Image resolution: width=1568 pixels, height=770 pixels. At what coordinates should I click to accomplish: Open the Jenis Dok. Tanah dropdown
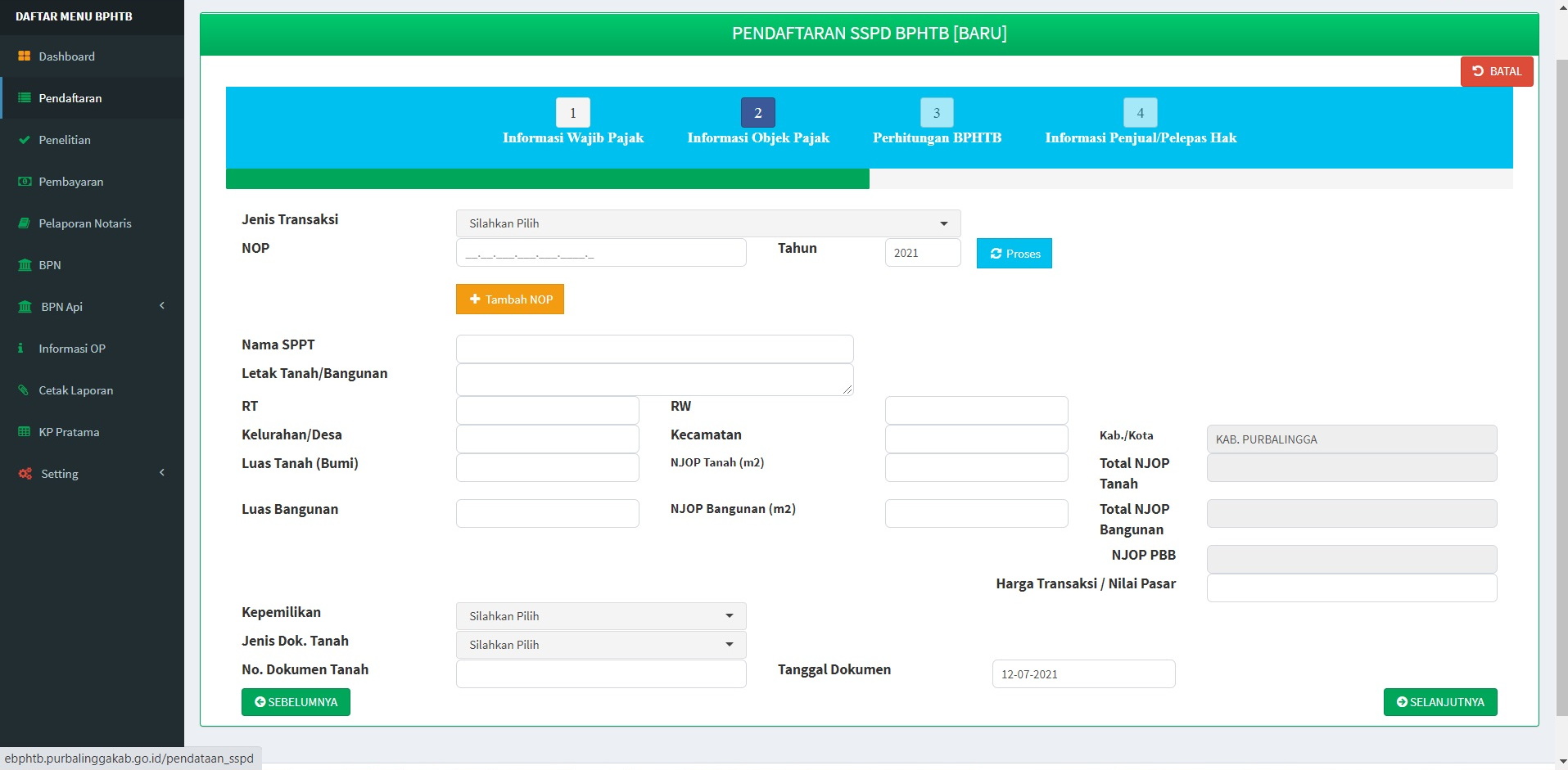coord(599,644)
